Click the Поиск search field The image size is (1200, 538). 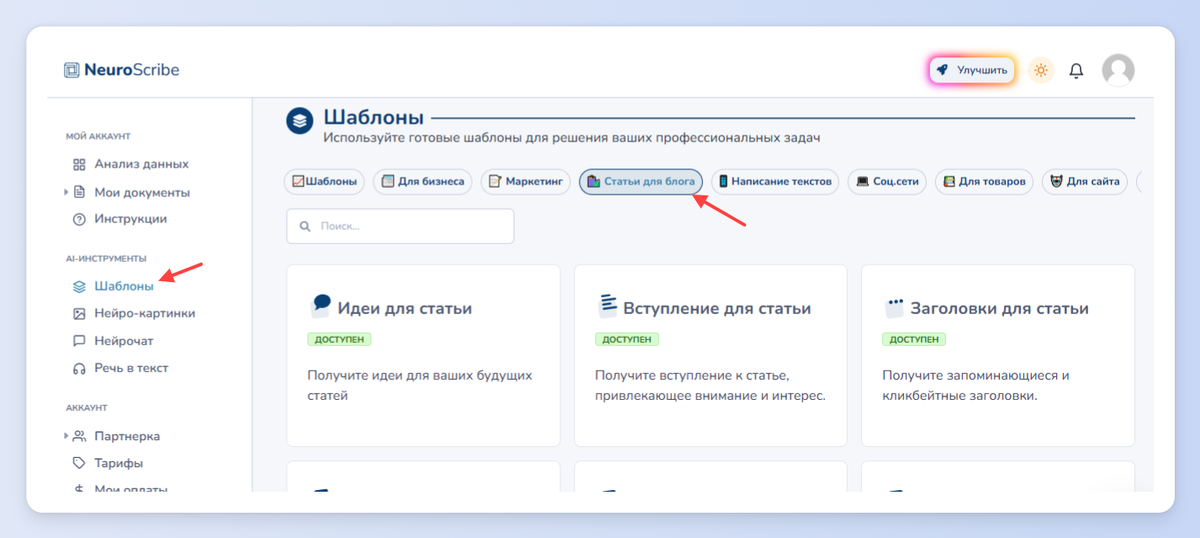(400, 226)
